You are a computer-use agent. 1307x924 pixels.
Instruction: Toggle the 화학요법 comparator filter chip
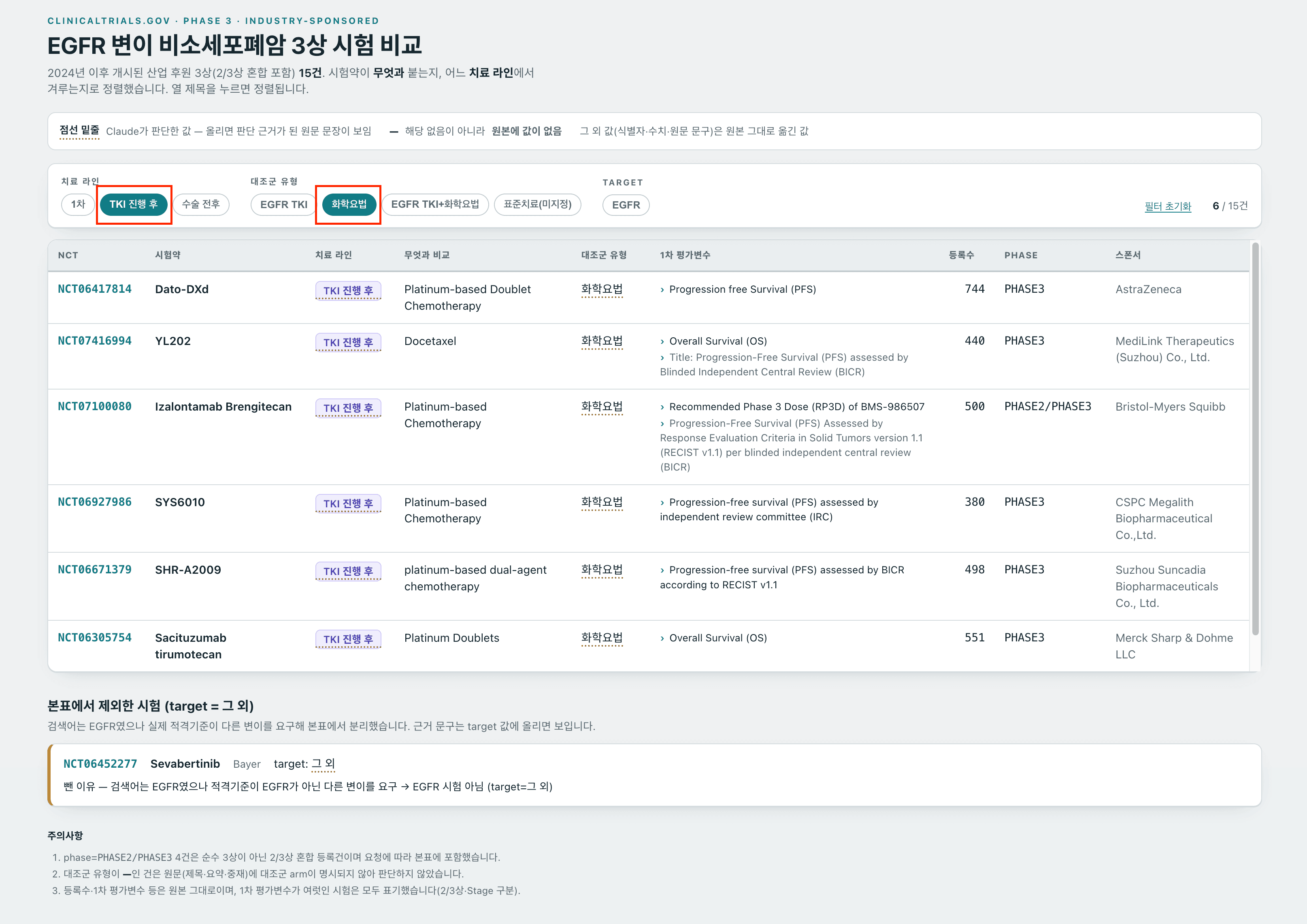349,204
